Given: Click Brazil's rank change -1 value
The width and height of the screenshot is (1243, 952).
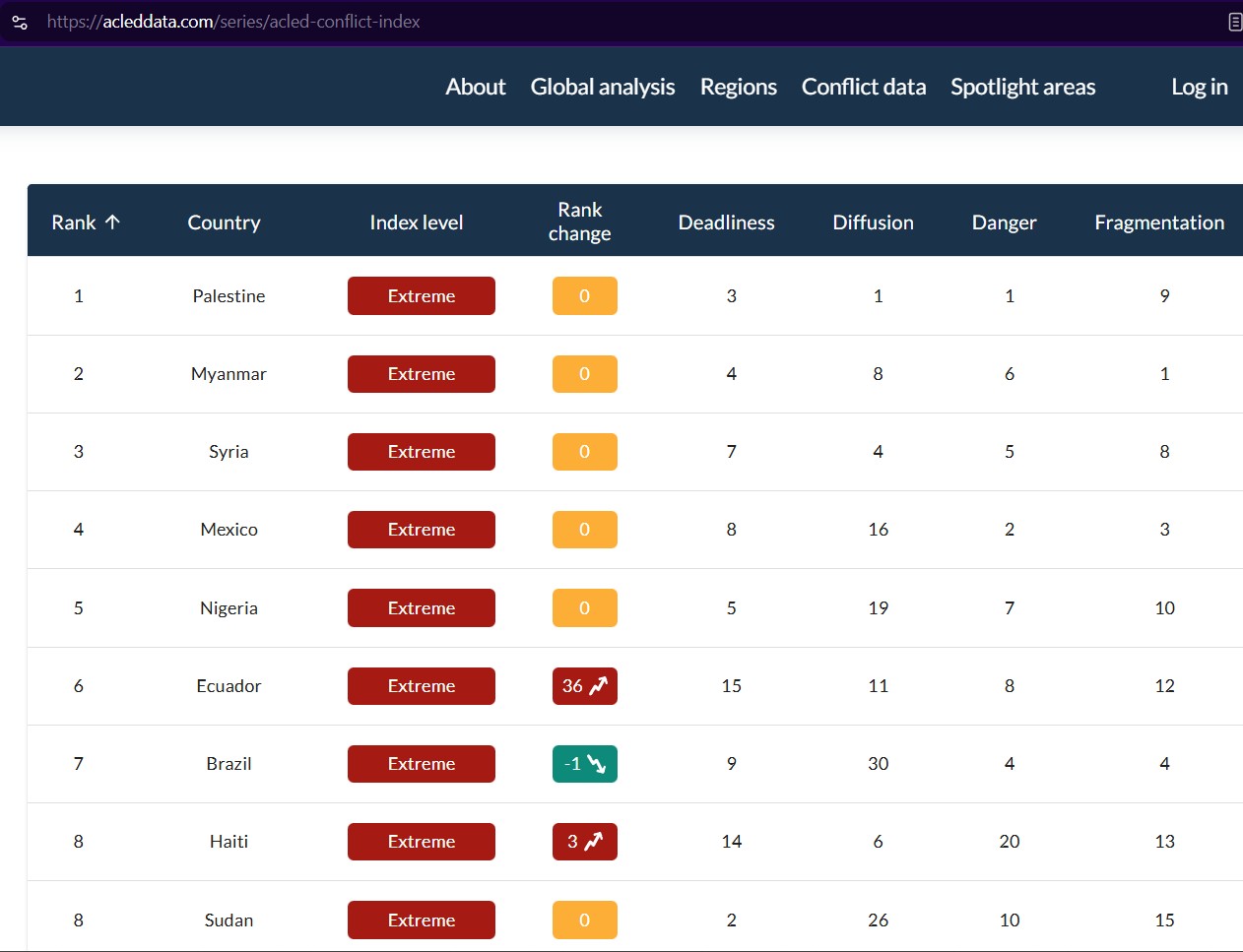Looking at the screenshot, I should click(572, 764).
